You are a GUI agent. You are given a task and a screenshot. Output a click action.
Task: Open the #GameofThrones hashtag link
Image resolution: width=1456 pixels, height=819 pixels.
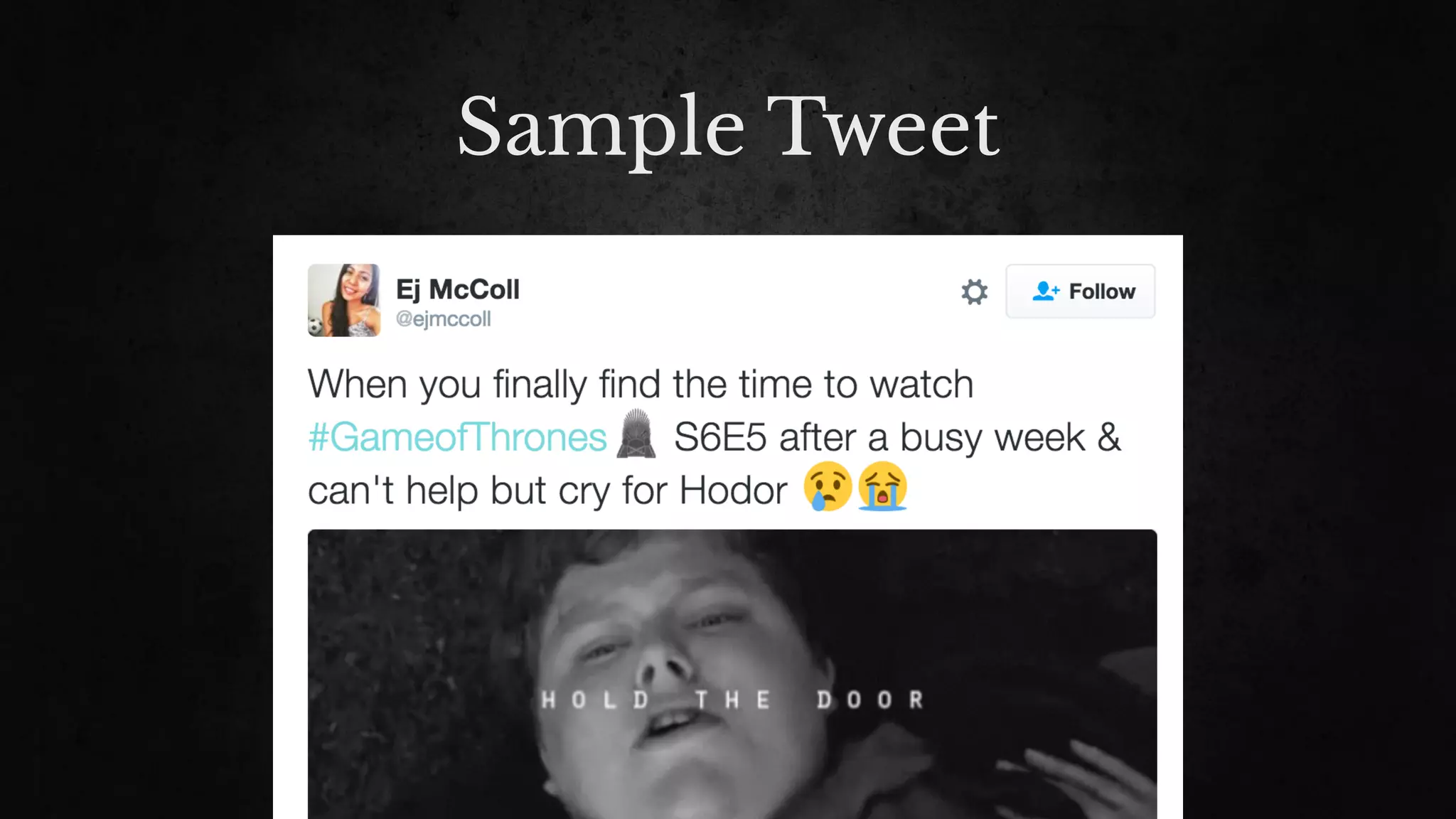(x=457, y=437)
